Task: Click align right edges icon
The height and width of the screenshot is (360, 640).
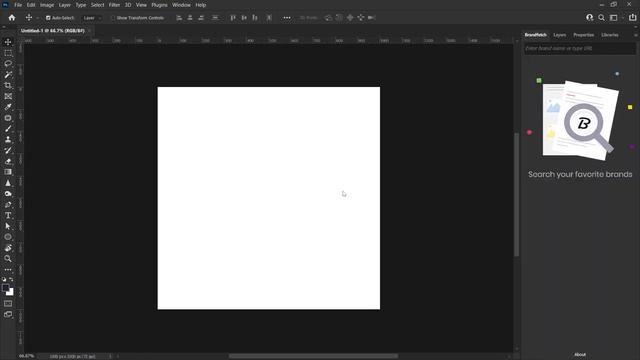Action: 201,18
